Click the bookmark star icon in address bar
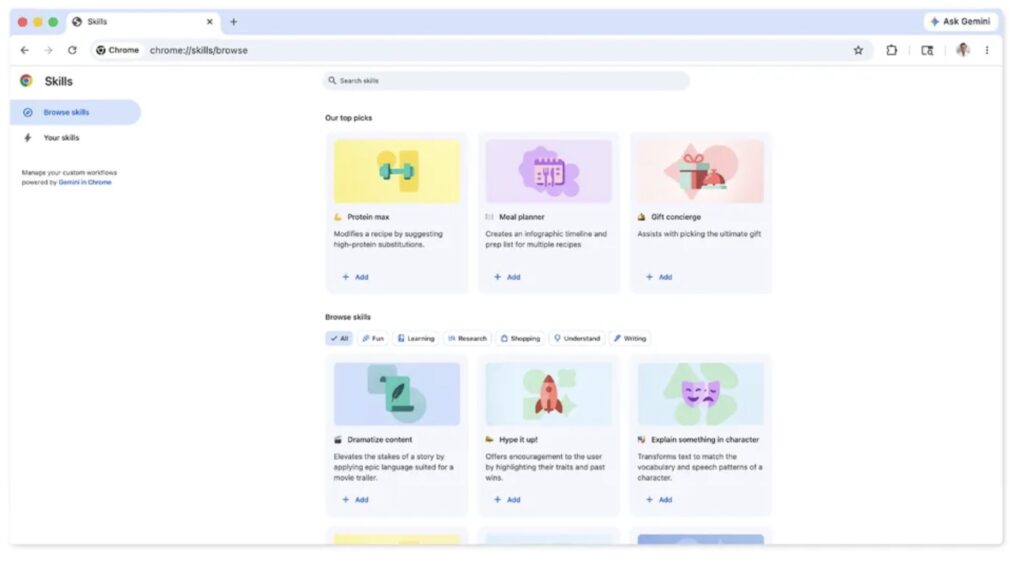The image size is (1024, 566). 858,50
